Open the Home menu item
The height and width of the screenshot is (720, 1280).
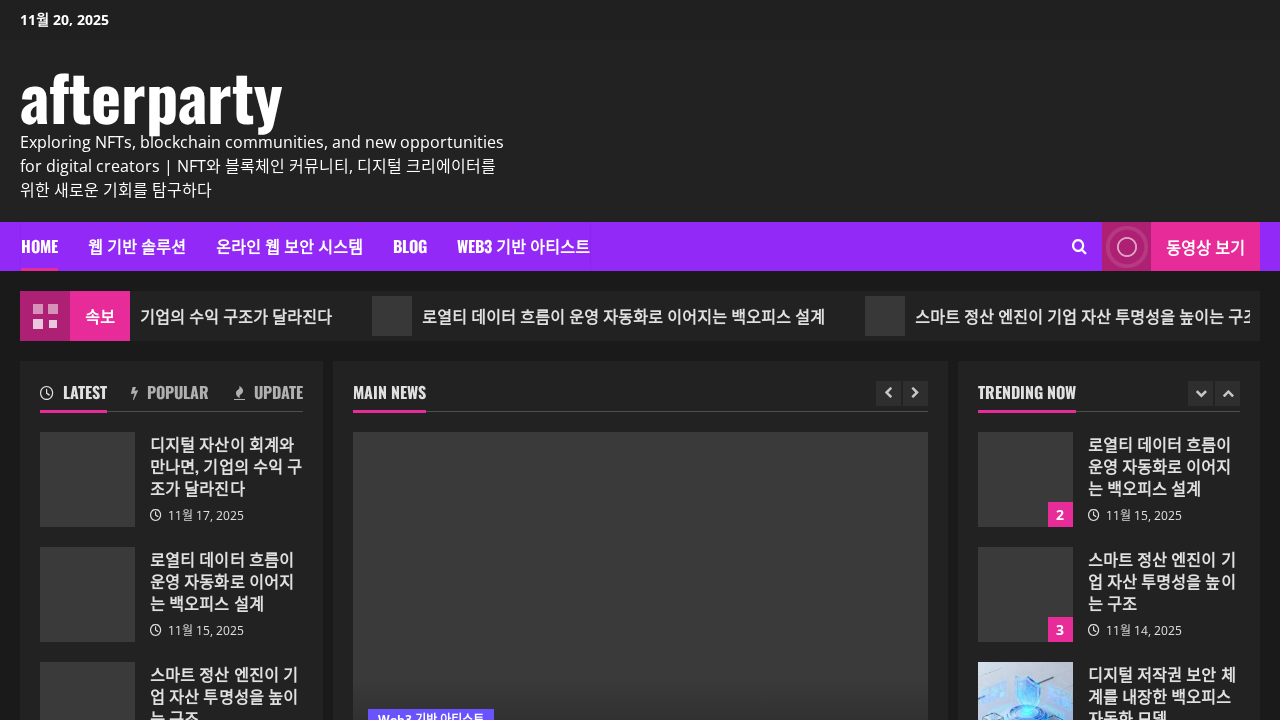39,247
